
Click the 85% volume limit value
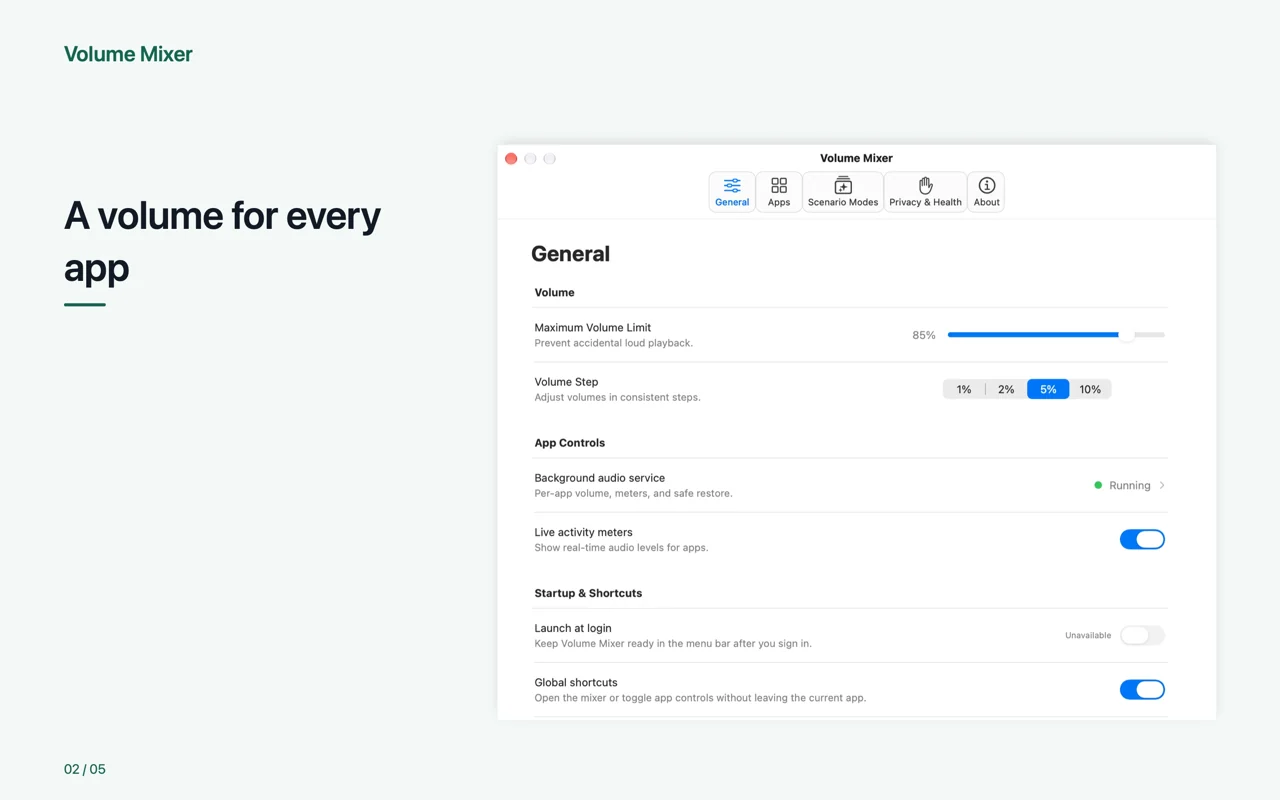pyautogui.click(x=924, y=335)
